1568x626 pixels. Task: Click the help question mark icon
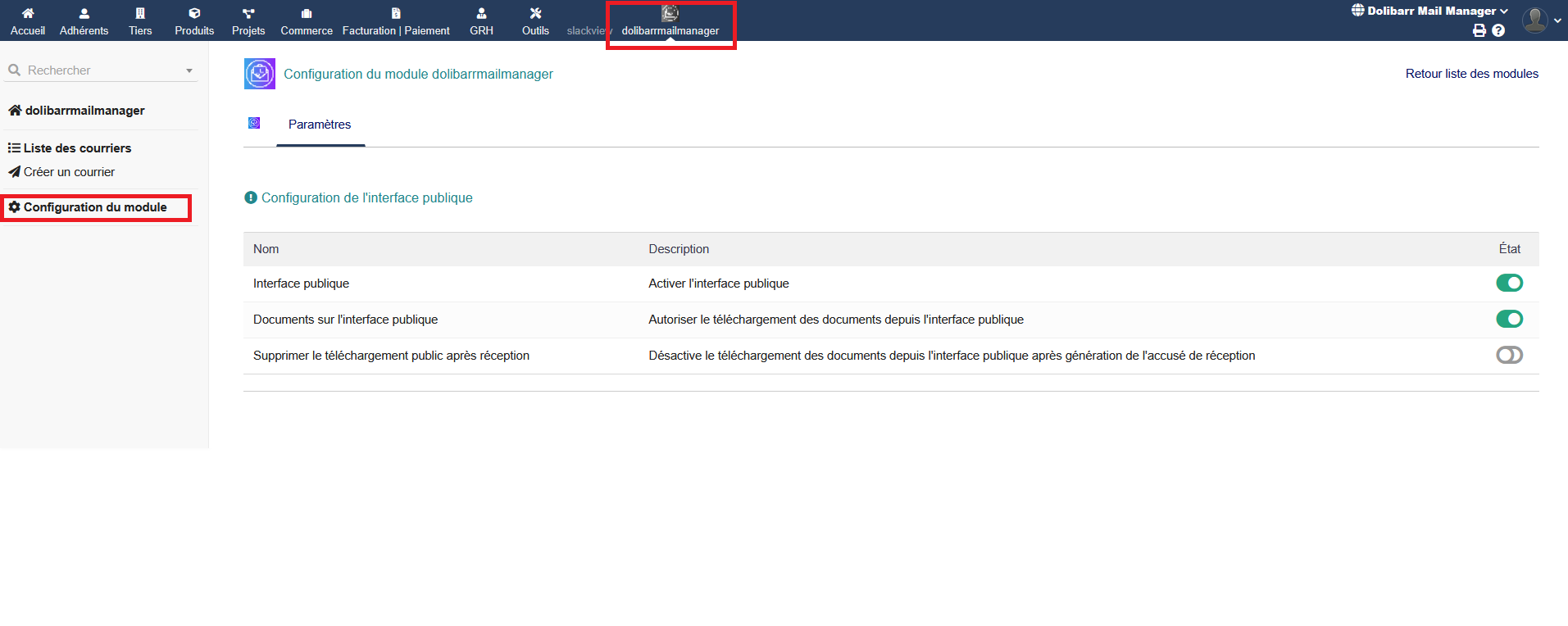coord(1498,30)
